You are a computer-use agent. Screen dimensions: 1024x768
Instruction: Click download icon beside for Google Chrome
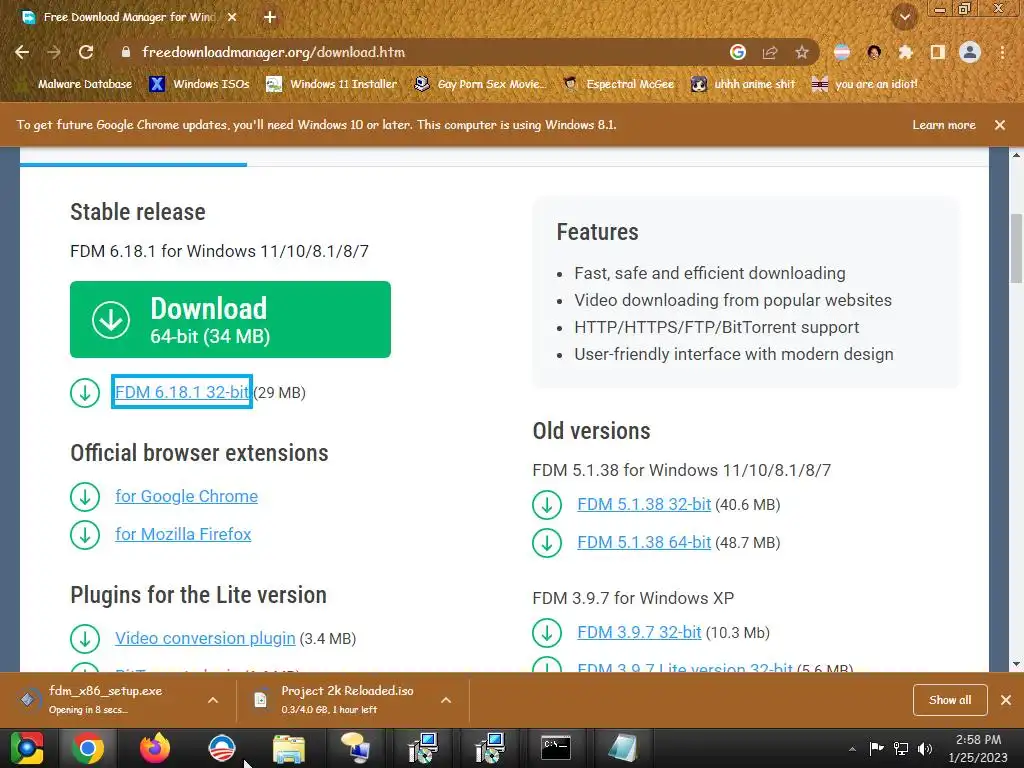[x=85, y=496]
